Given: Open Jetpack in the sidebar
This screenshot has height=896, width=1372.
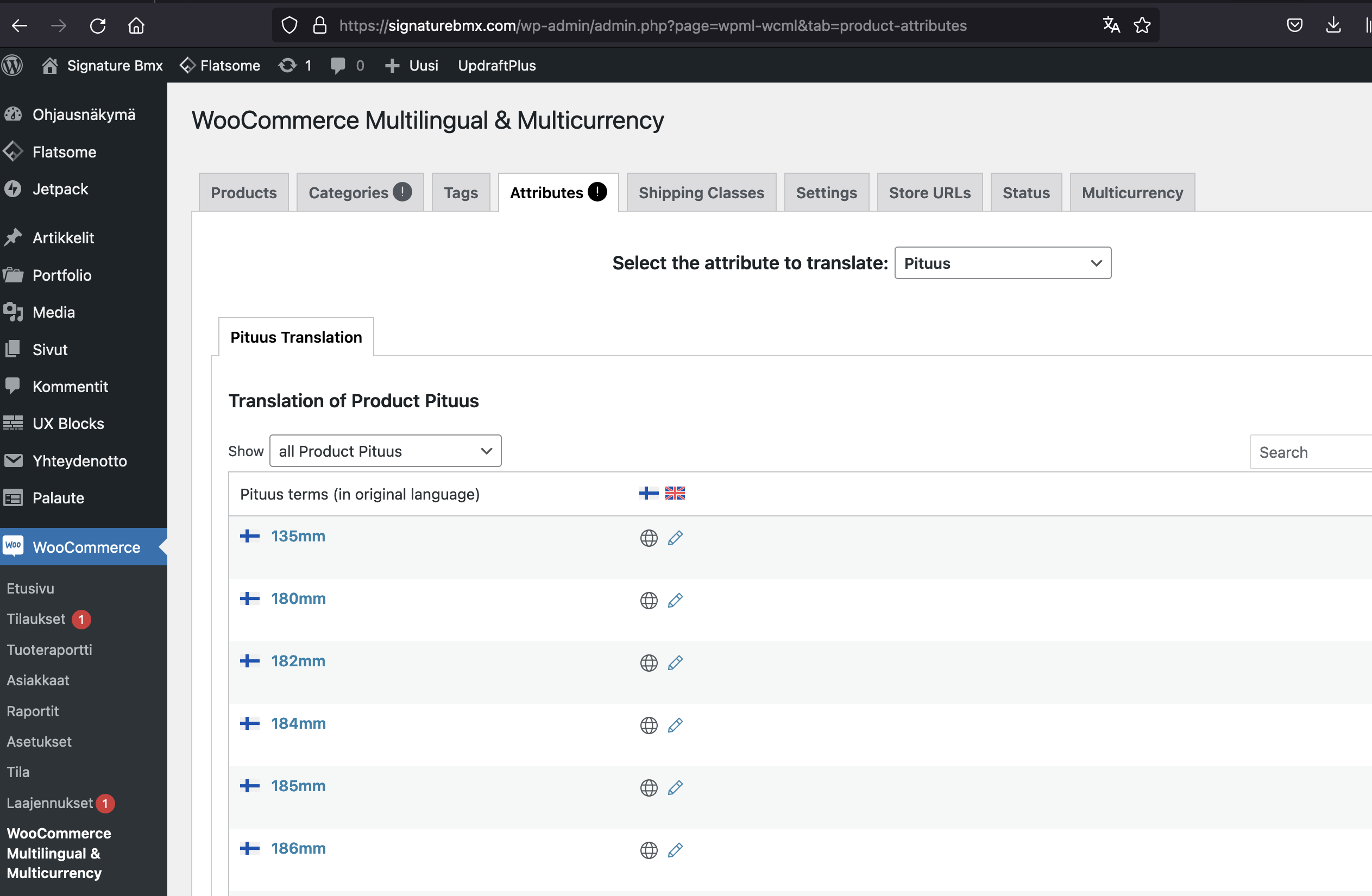Looking at the screenshot, I should [x=84, y=189].
